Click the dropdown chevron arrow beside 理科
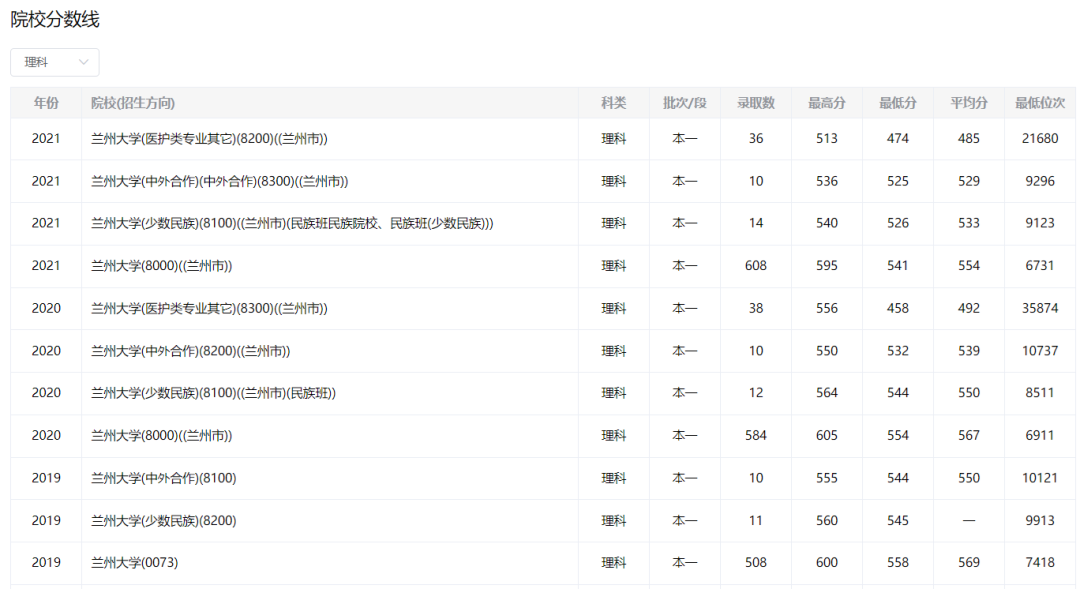Screen dimensions: 1080x589 click(x=84, y=62)
